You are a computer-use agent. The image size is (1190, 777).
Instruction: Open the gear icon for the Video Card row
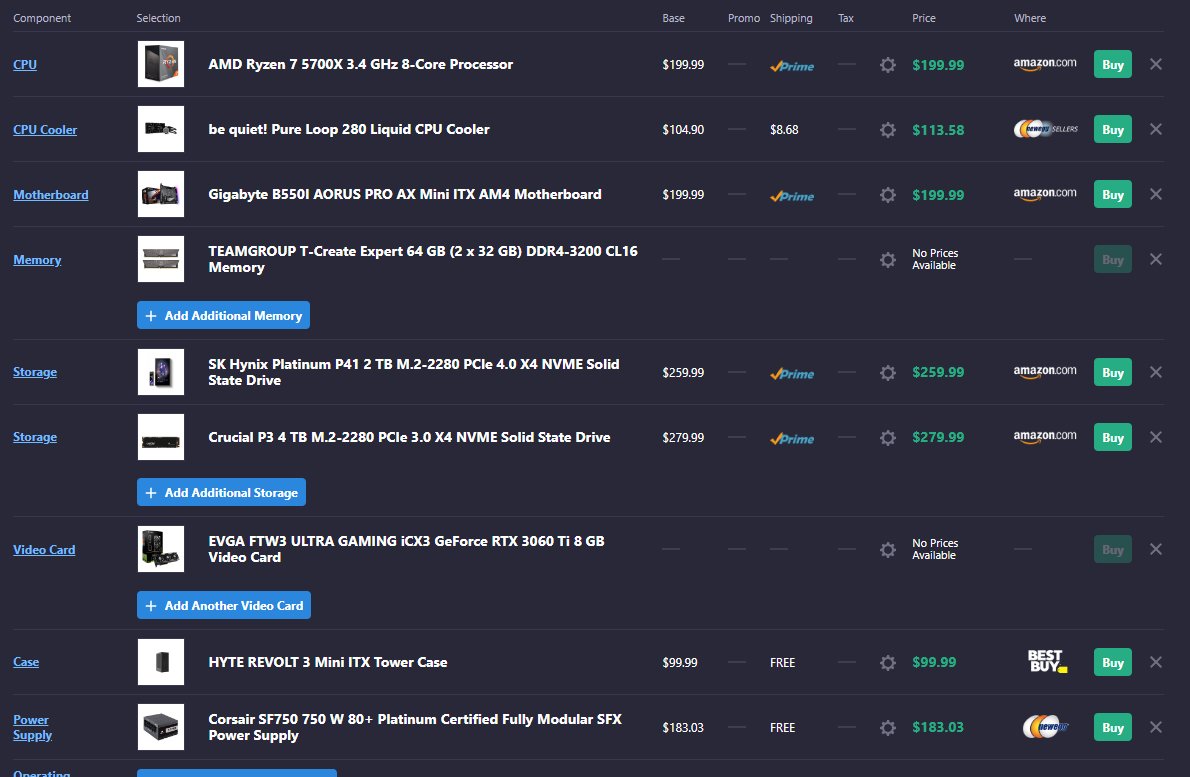[x=887, y=549]
